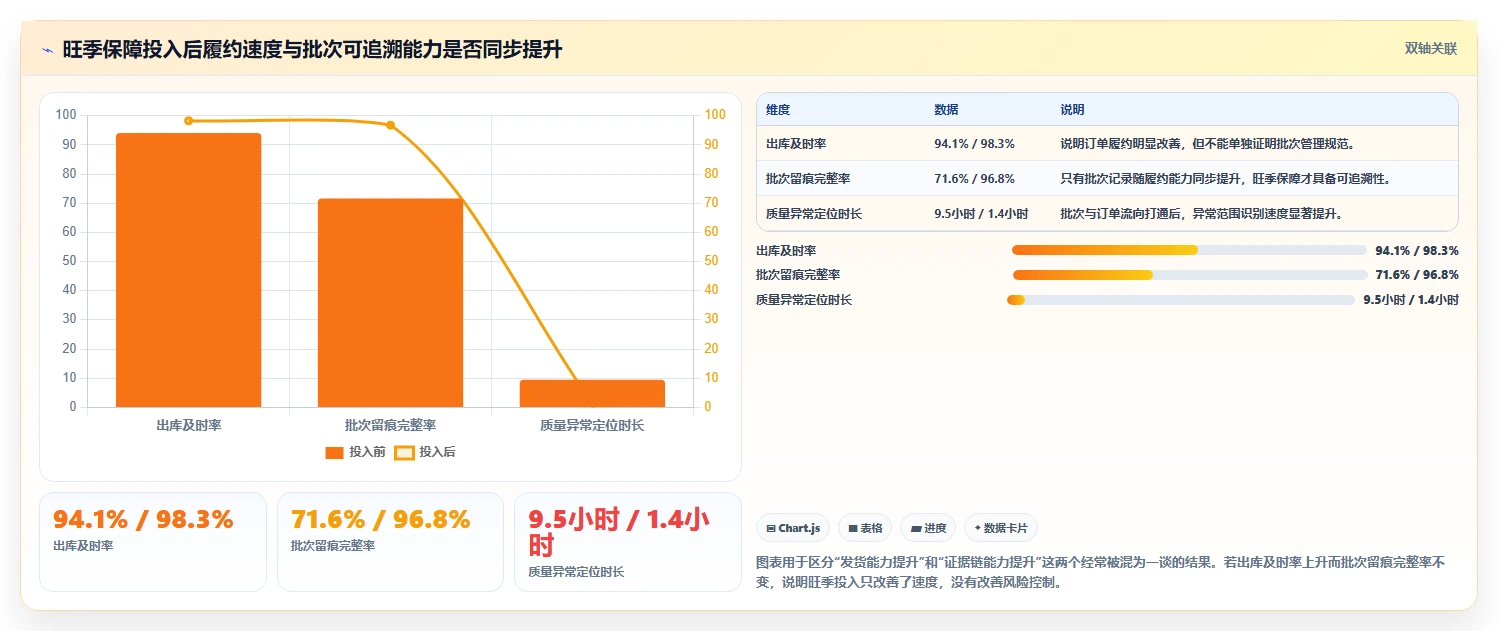Click the 双轴关联 tag
1498x631 pixels.
[x=1430, y=48]
